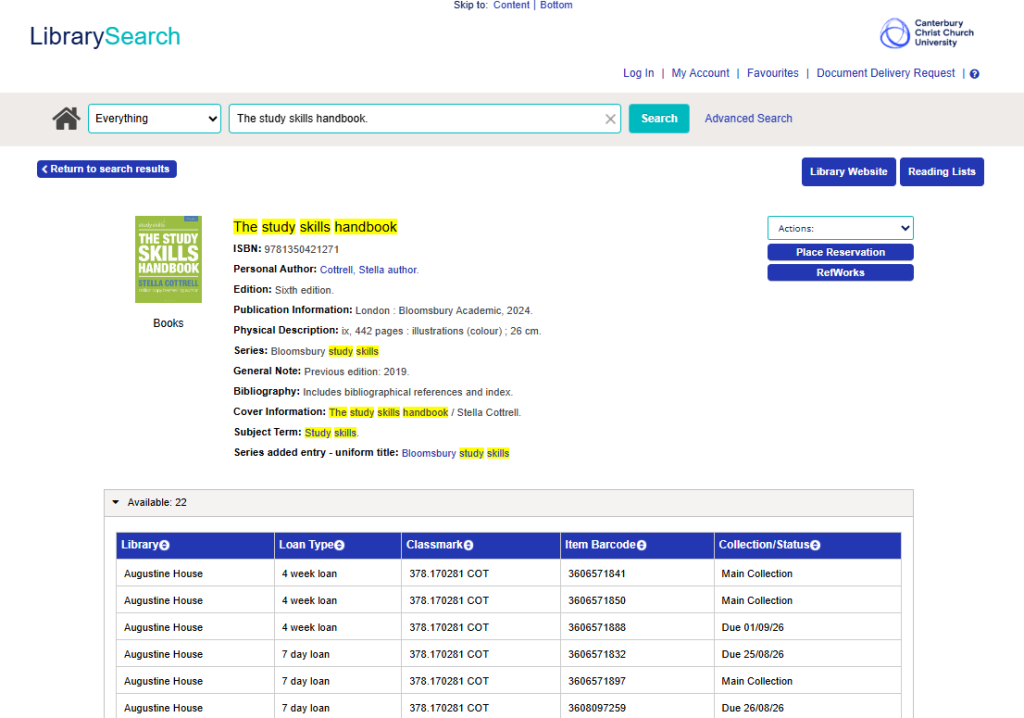Image resolution: width=1024 pixels, height=718 pixels.
Task: Click the Books format label
Action: coord(168,323)
